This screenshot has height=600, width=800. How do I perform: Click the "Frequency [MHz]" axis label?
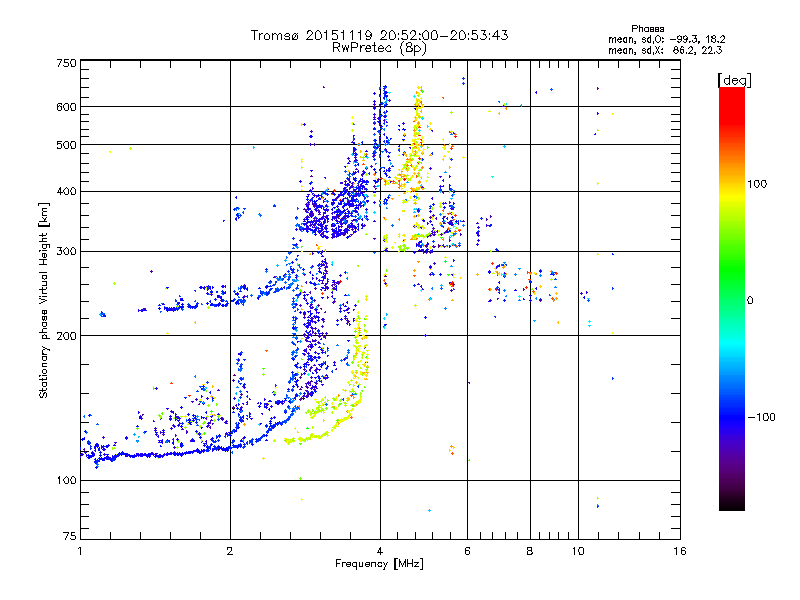pyautogui.click(x=379, y=564)
